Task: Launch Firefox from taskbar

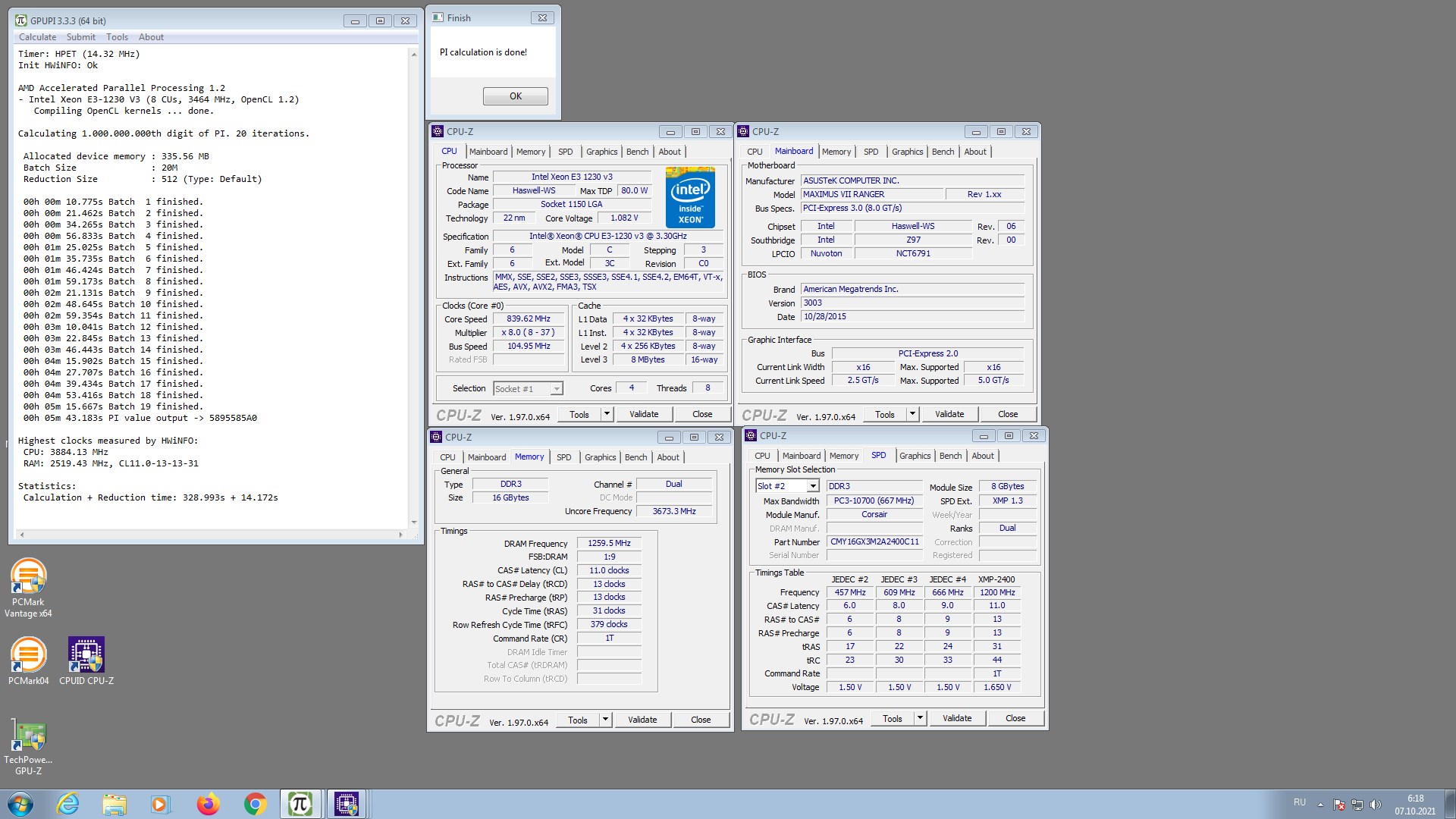Action: (208, 804)
